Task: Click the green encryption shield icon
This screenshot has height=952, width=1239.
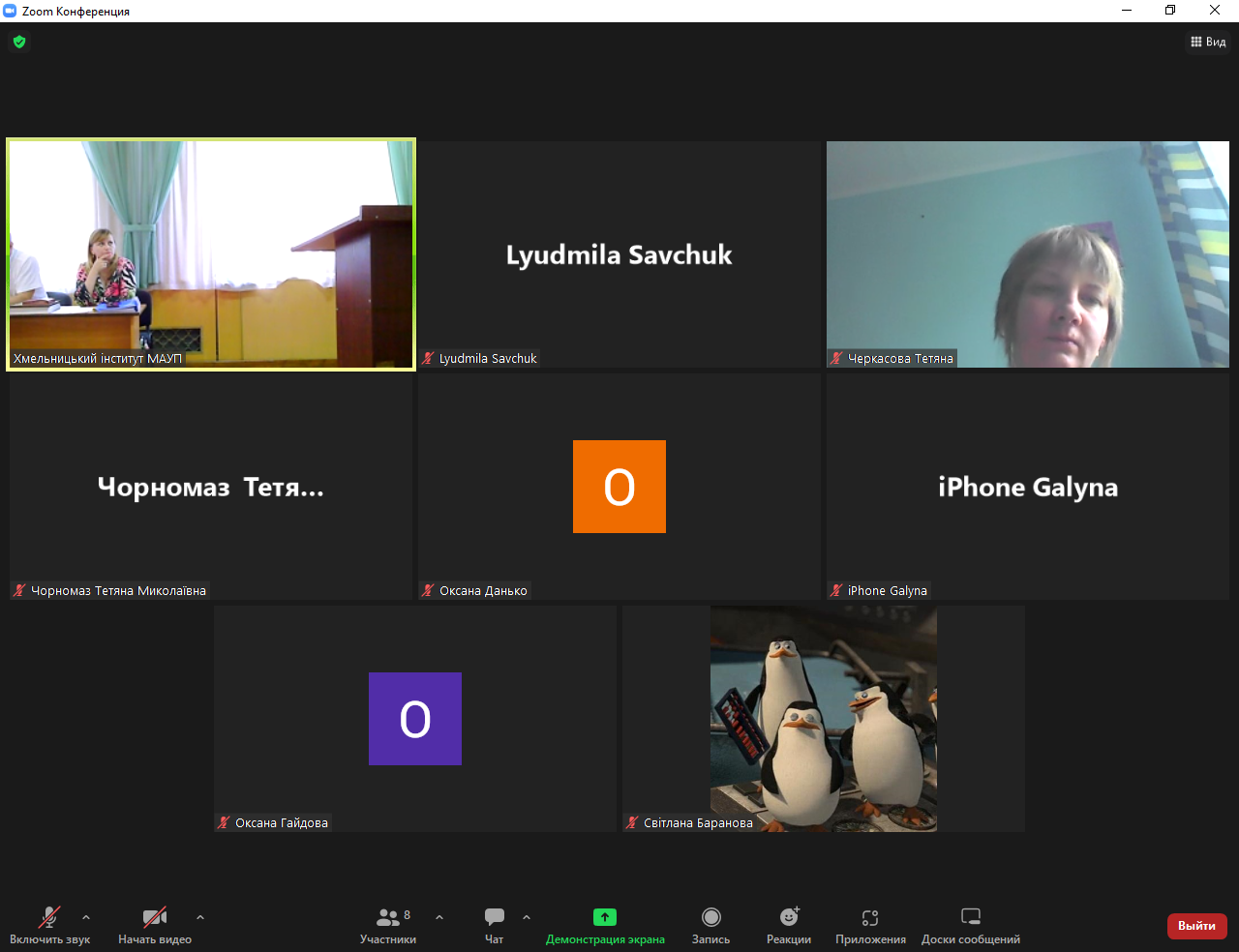Action: click(x=19, y=42)
